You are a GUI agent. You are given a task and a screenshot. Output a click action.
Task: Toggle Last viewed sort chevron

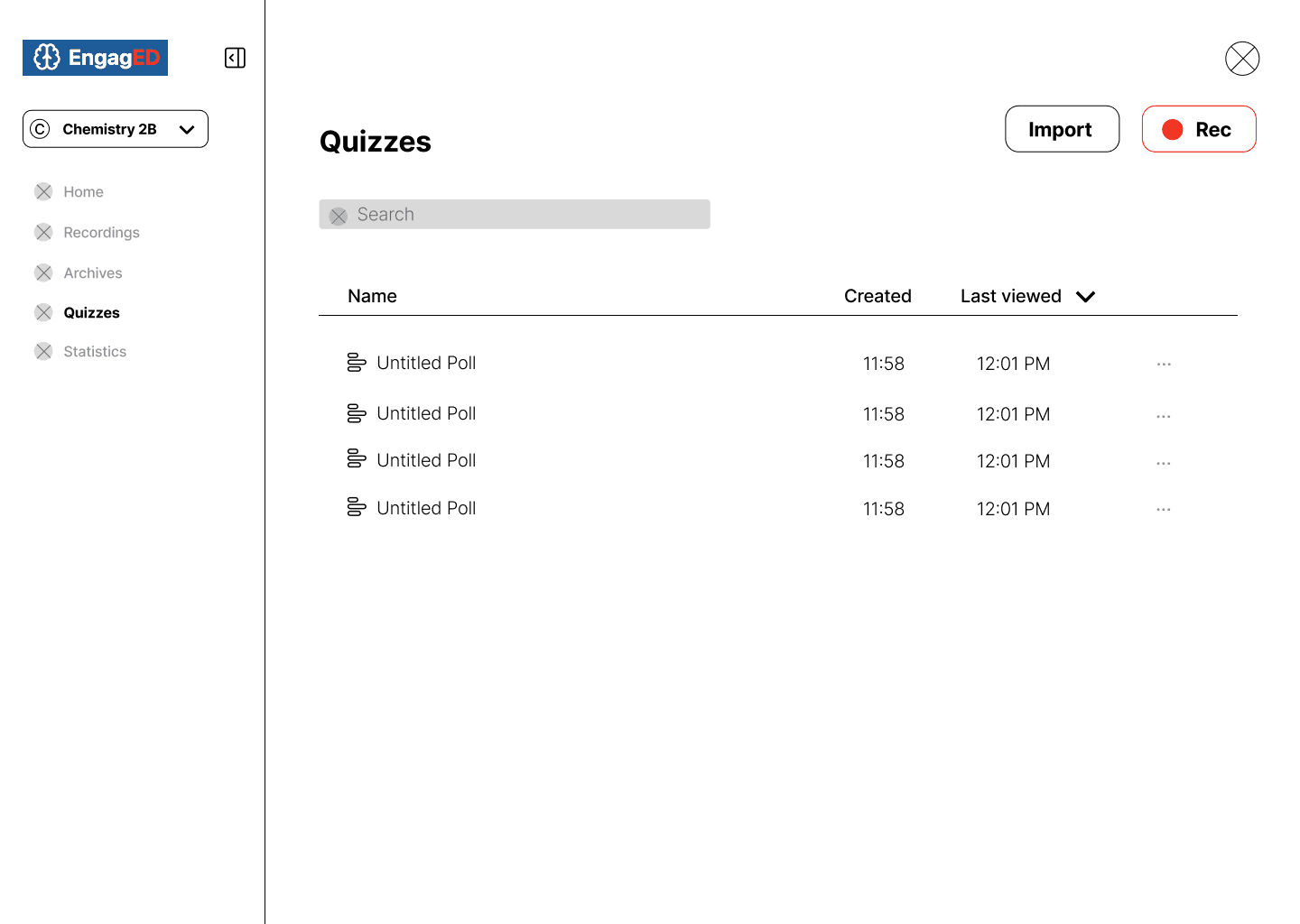1086,297
